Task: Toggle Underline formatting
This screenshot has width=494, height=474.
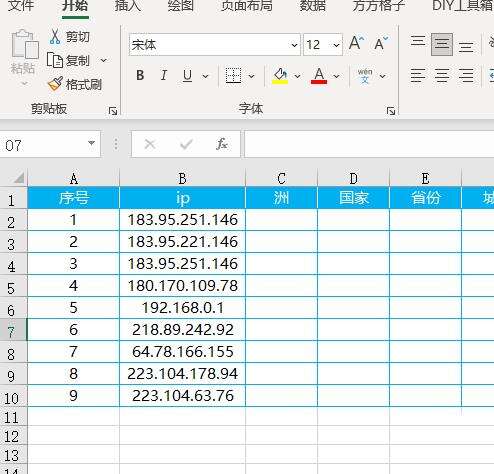Action: click(187, 76)
